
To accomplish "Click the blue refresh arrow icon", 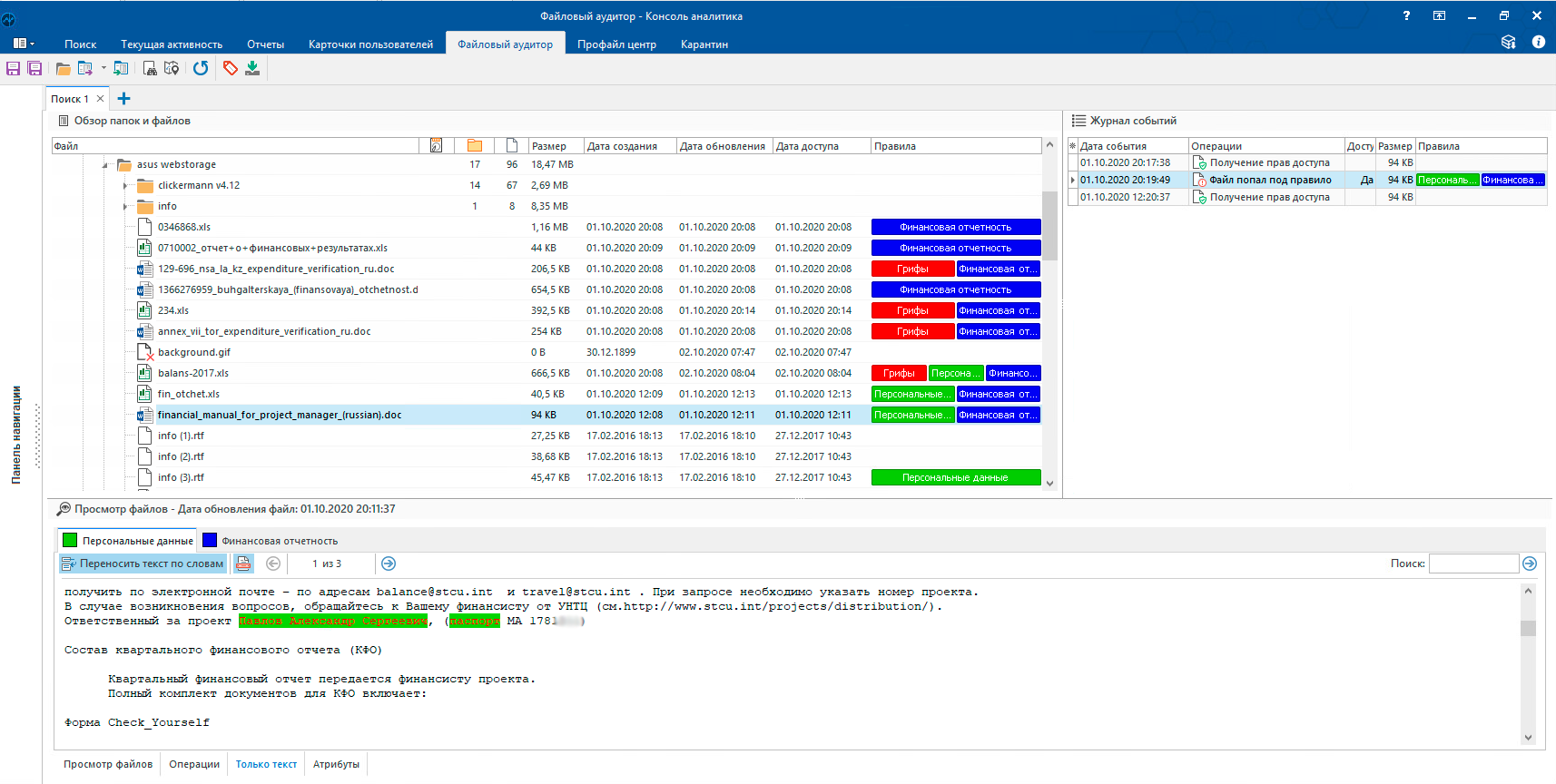I will 201,68.
